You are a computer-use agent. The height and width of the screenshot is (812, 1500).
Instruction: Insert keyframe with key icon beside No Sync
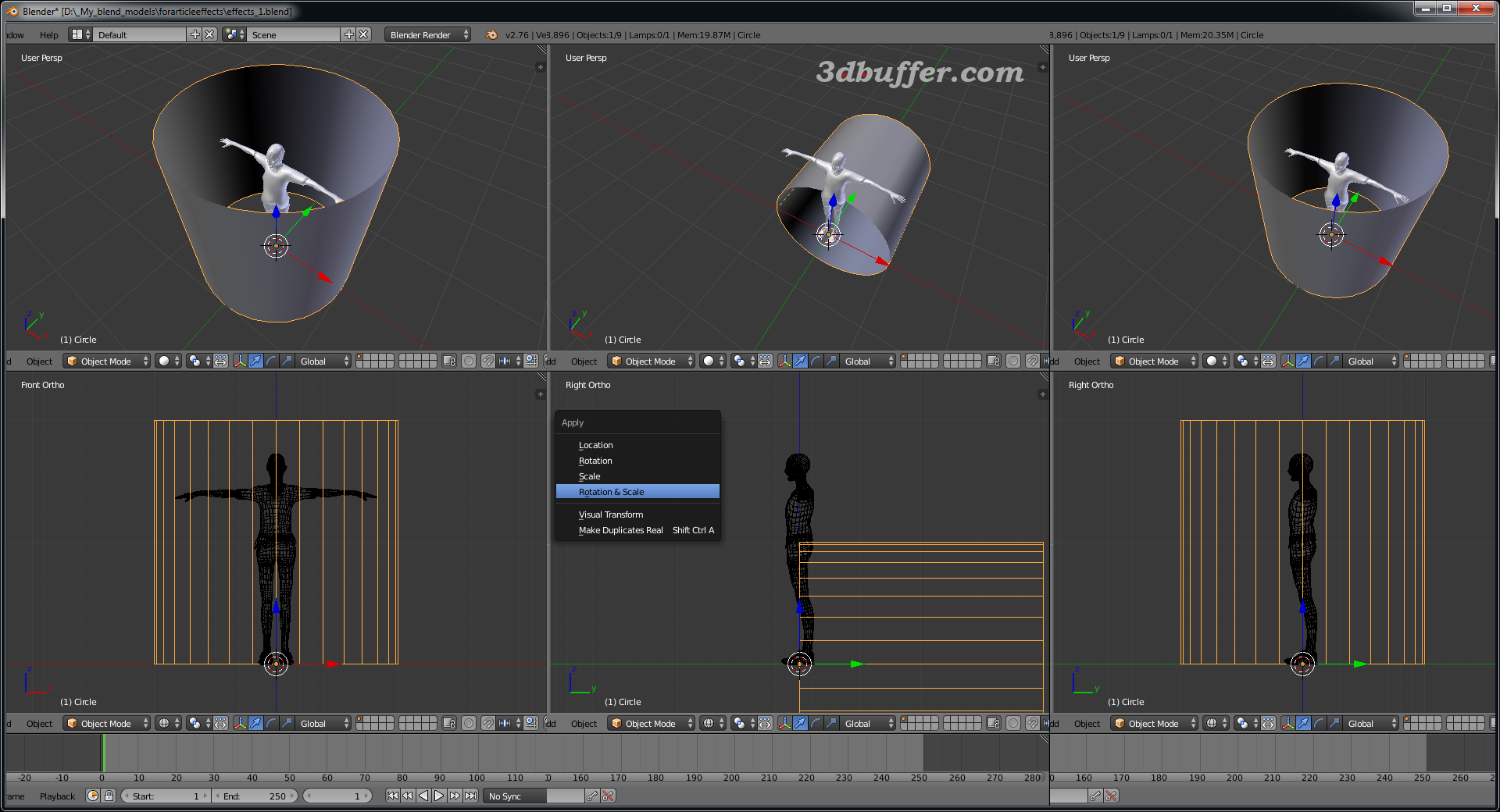pos(592,796)
